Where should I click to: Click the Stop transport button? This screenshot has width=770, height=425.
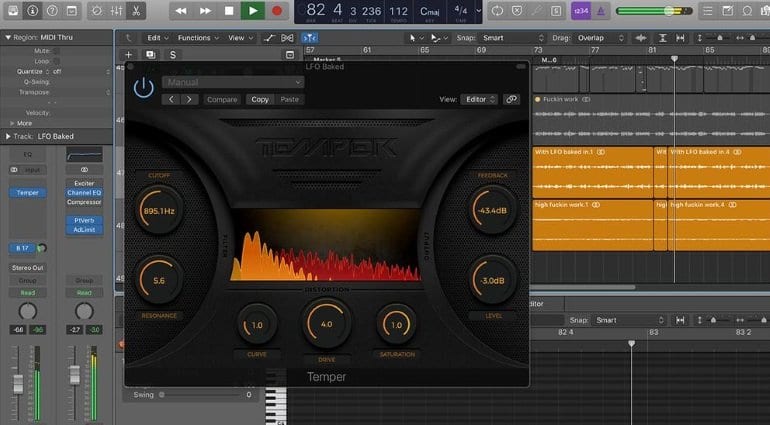point(229,11)
